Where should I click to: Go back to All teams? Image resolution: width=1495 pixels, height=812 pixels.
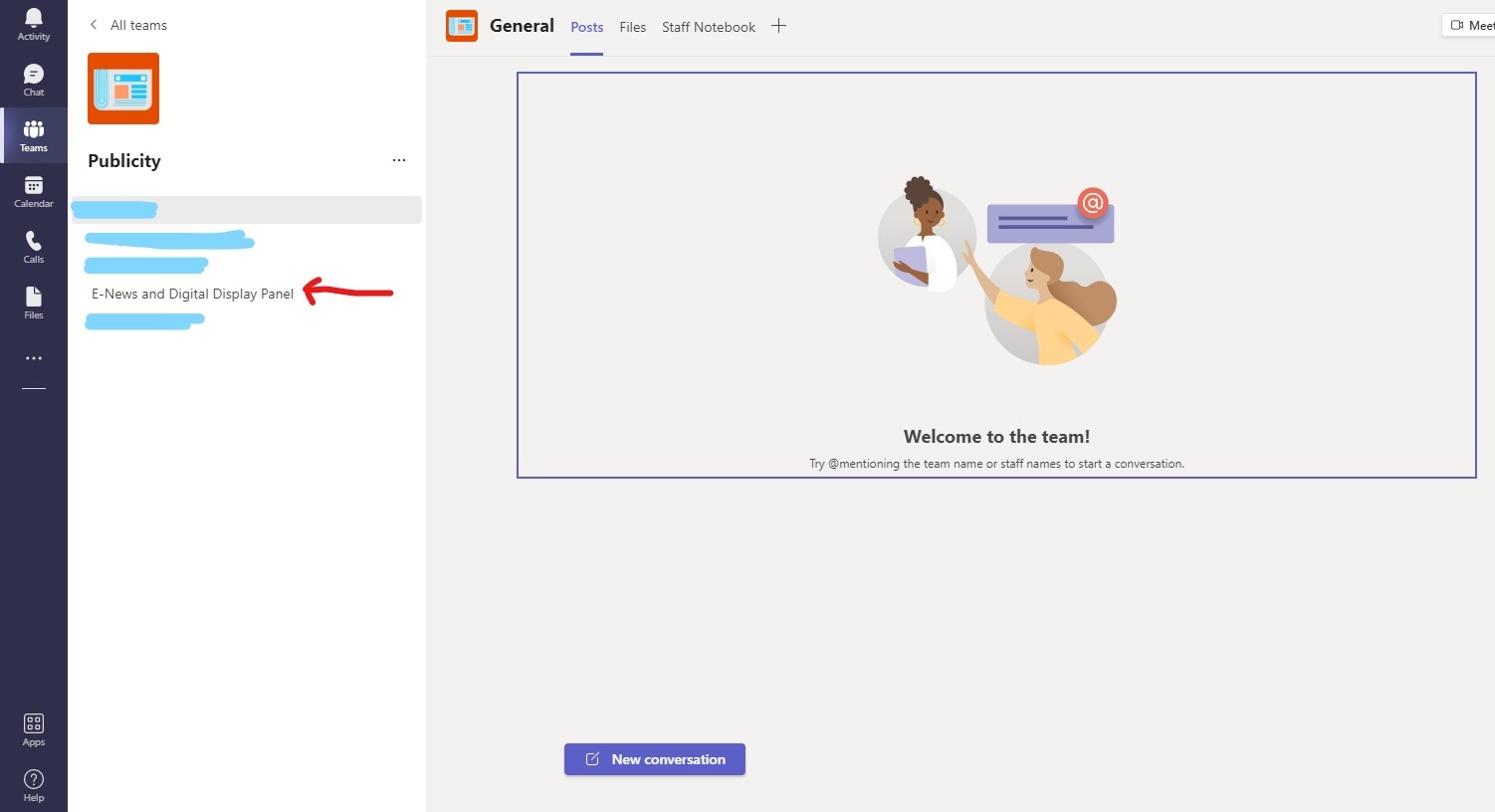pyautogui.click(x=128, y=25)
